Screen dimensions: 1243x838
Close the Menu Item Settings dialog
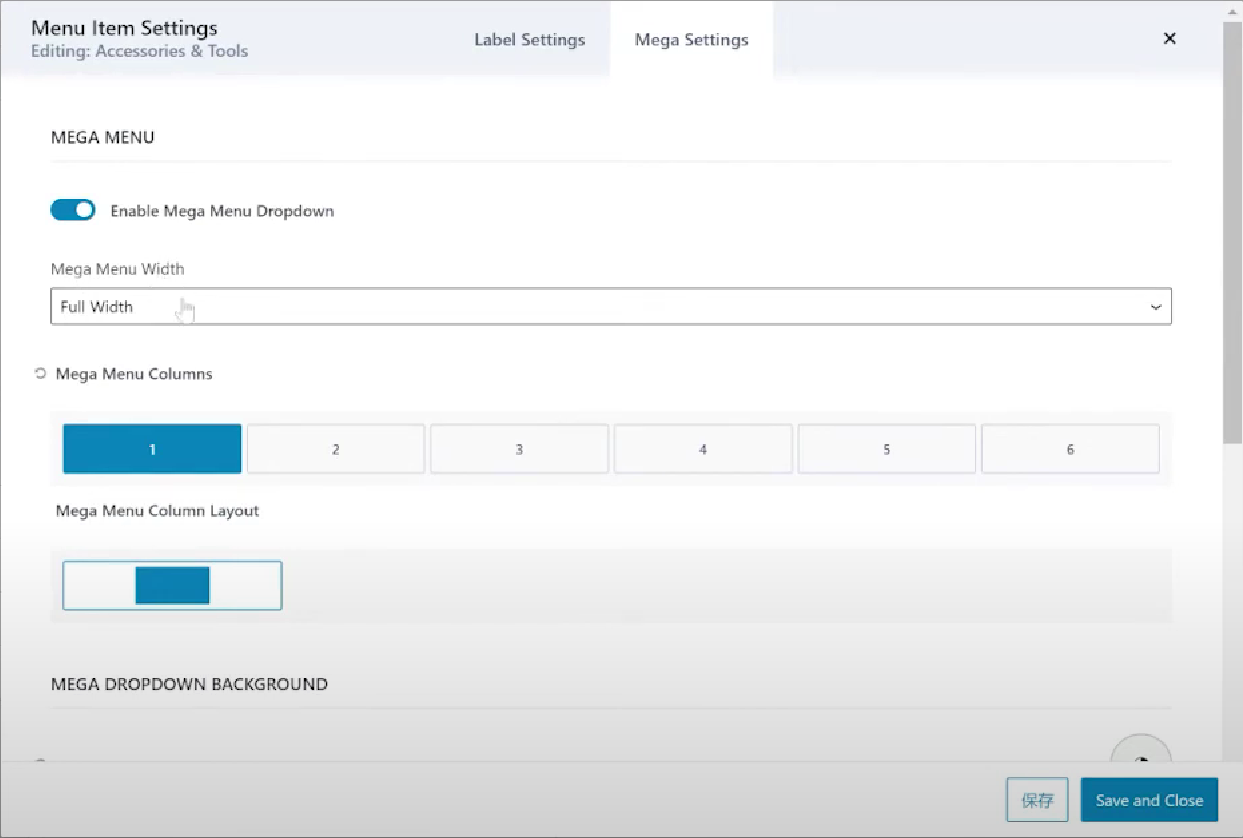pos(1169,39)
